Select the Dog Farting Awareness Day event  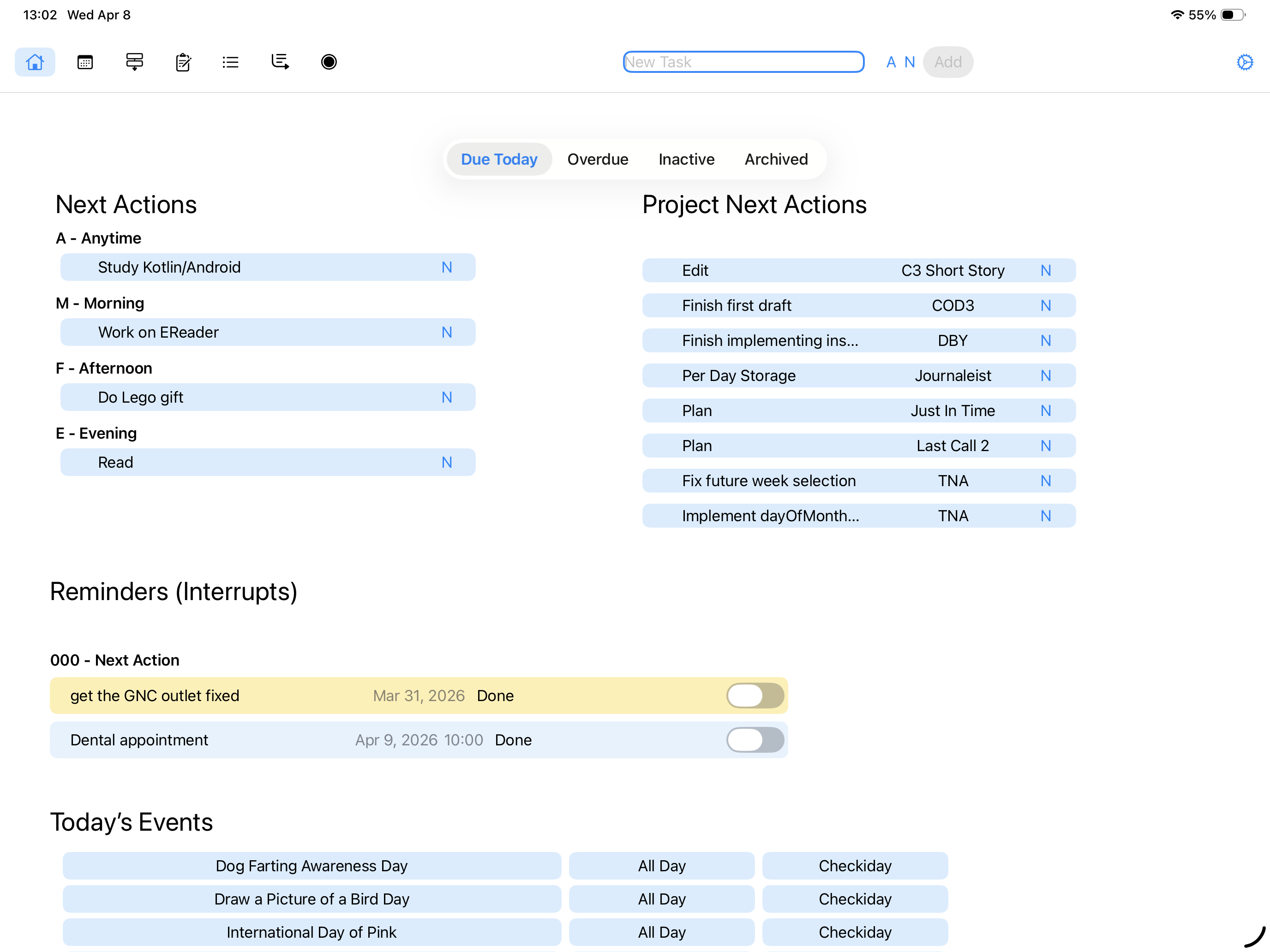pyautogui.click(x=311, y=865)
